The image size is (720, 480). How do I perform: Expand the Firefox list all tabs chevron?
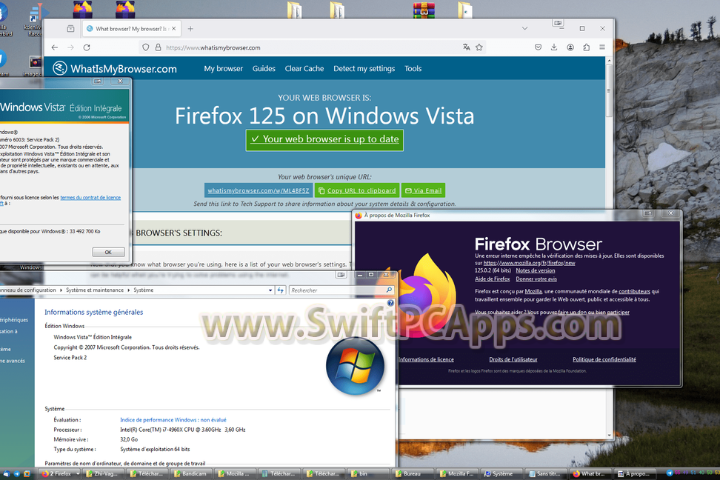click(x=524, y=28)
